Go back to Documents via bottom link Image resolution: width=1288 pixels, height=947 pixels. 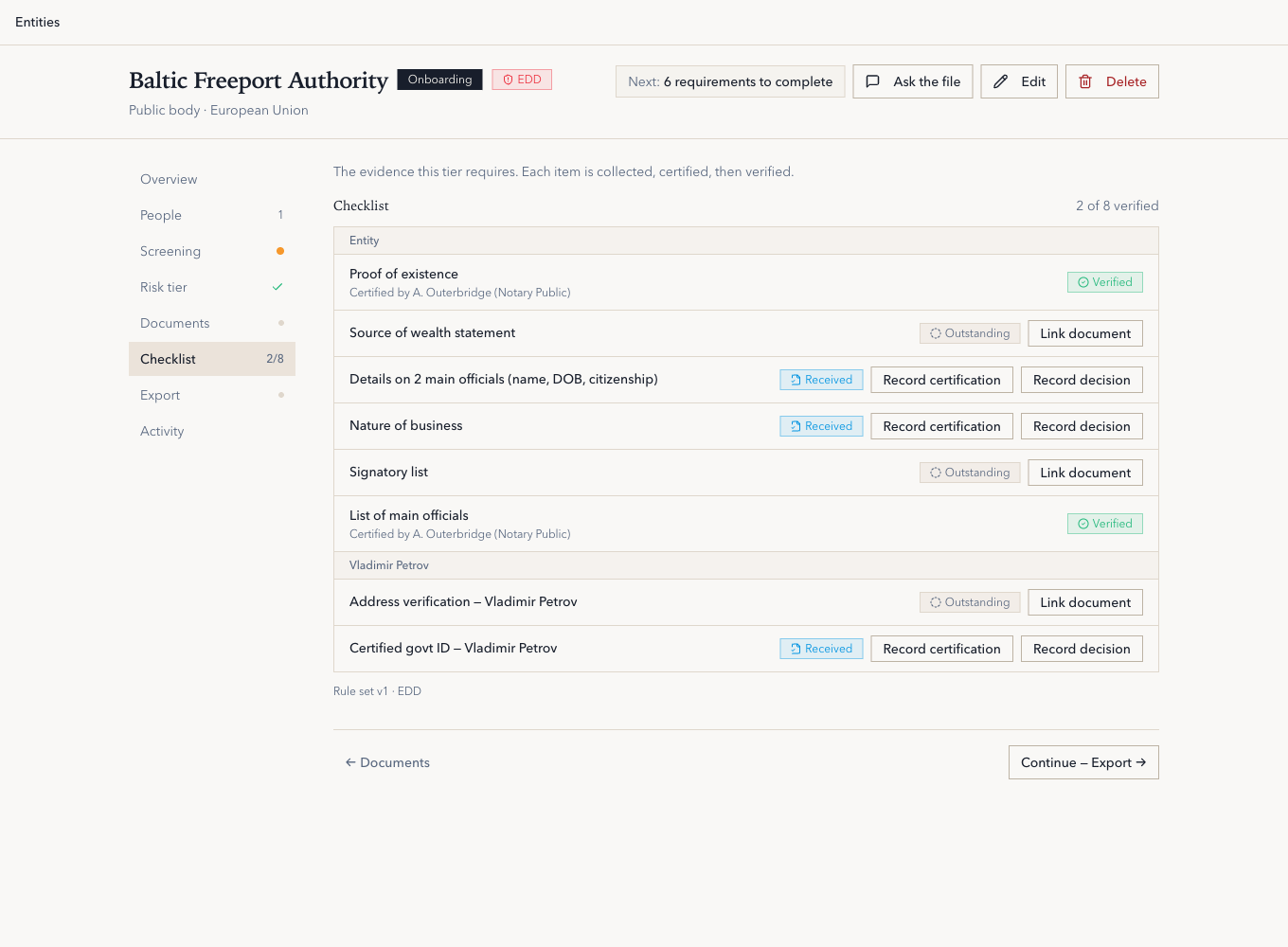(387, 762)
